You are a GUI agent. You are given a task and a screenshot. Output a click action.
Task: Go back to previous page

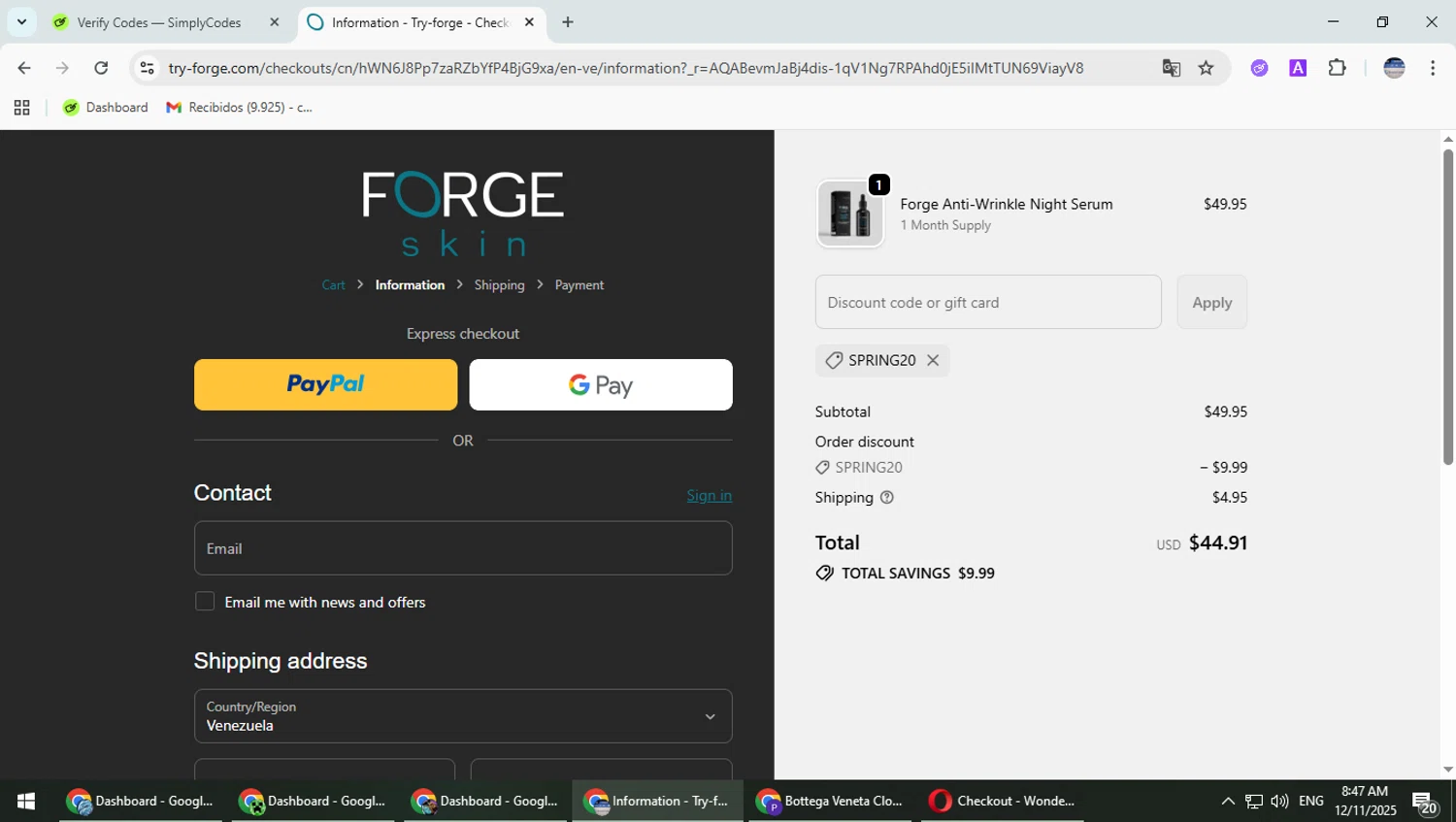tap(24, 68)
